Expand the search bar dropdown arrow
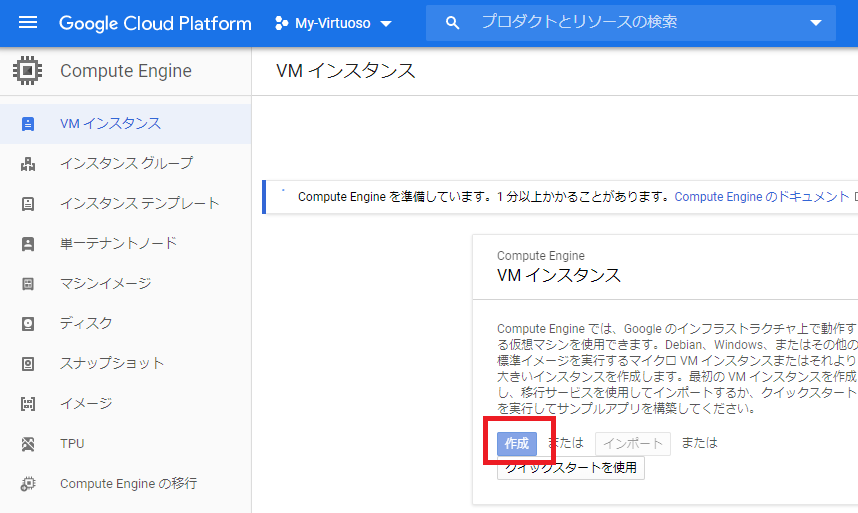This screenshot has height=513, width=858. [x=816, y=23]
